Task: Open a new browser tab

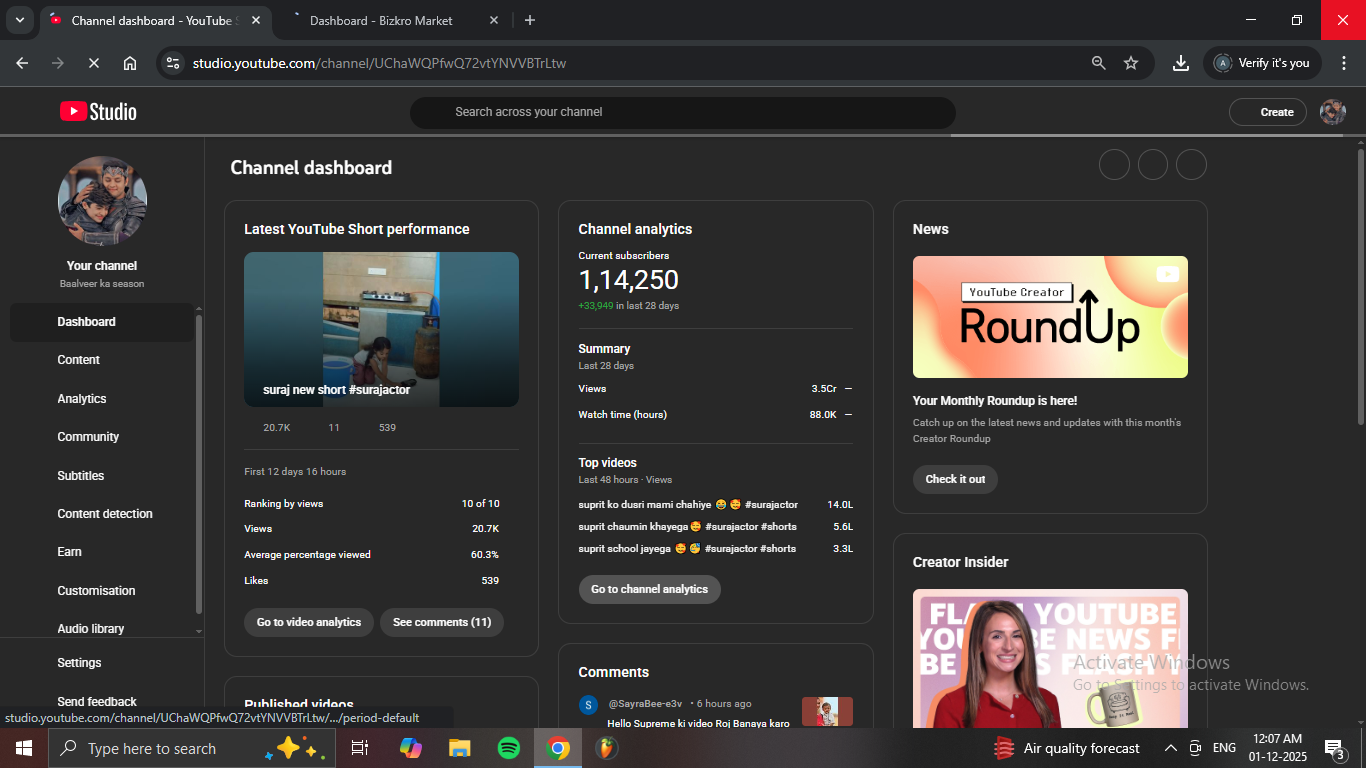Action: [530, 20]
